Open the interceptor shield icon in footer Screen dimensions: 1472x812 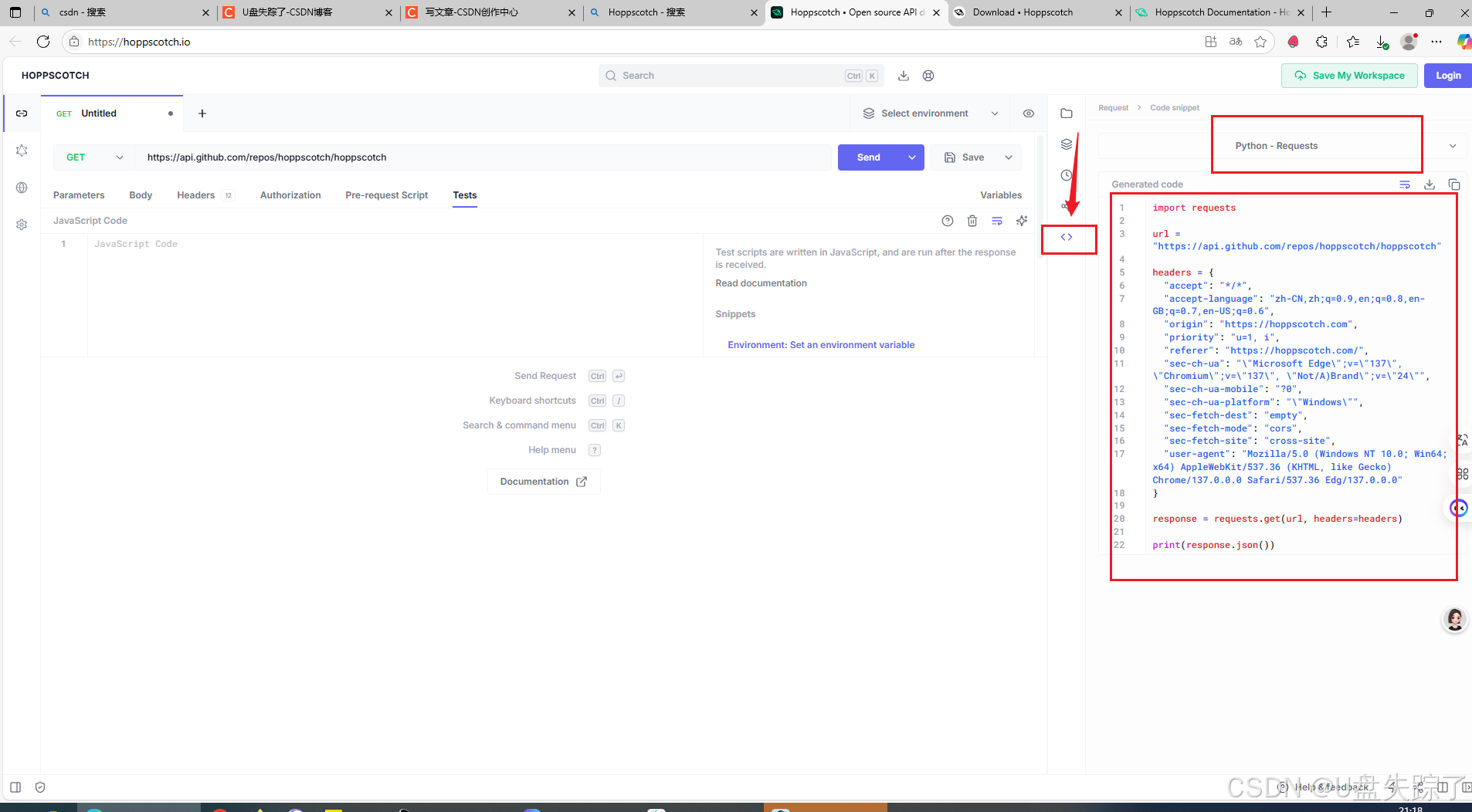pyautogui.click(x=40, y=787)
